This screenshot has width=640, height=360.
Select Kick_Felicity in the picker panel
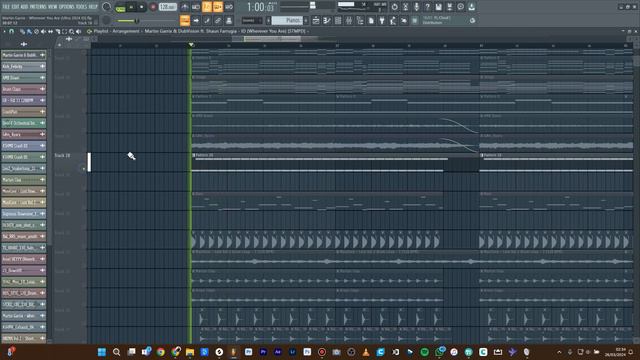23,66
